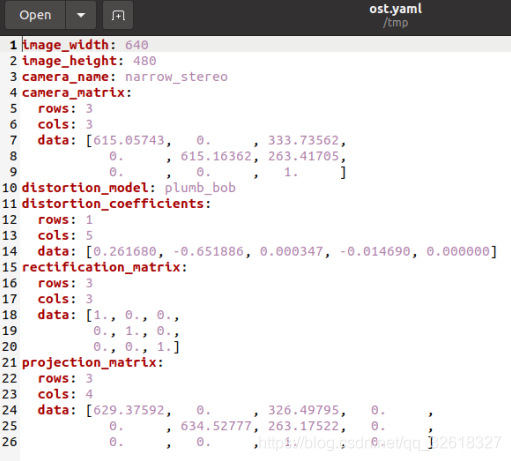The height and width of the screenshot is (461, 511).
Task: Click the value 615.05743 in camera matrix
Action: pyautogui.click(x=129, y=140)
